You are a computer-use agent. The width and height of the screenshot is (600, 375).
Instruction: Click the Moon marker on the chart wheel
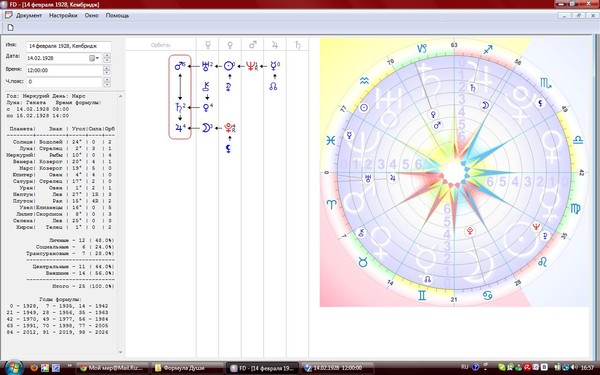[485, 105]
